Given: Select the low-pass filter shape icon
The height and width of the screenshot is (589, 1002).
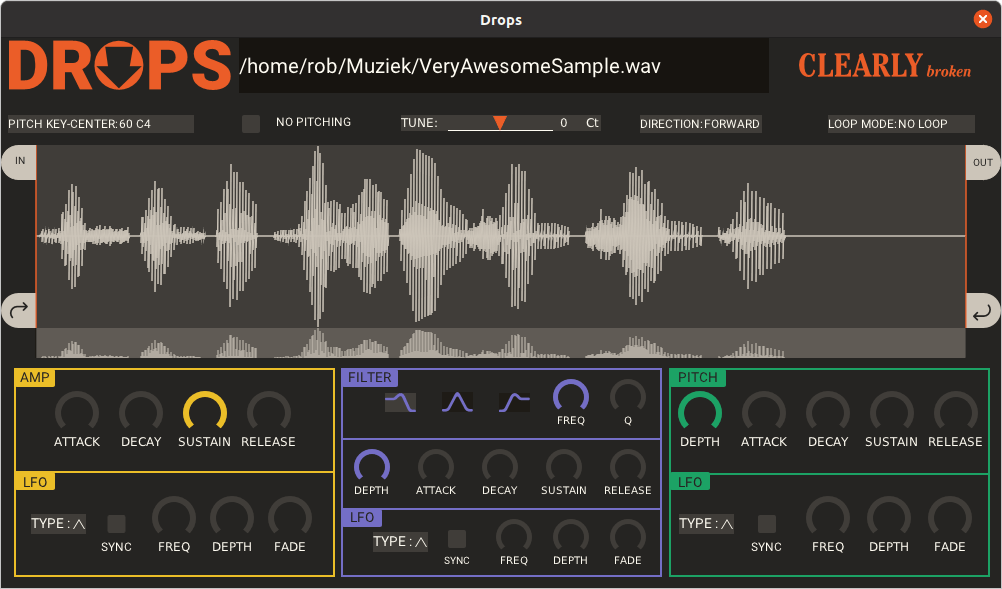Looking at the screenshot, I should point(400,402).
